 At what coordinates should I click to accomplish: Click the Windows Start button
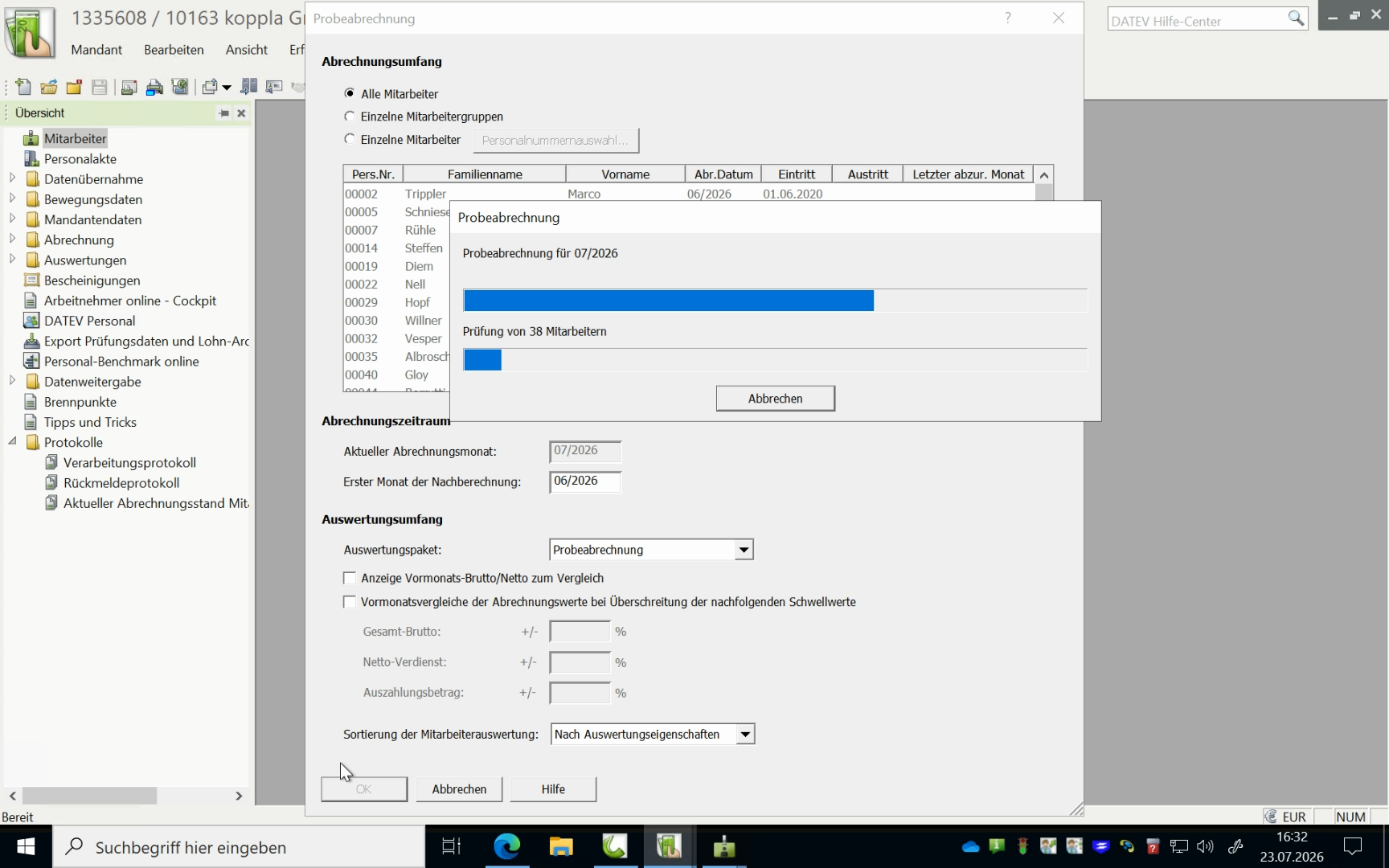pyautogui.click(x=26, y=847)
